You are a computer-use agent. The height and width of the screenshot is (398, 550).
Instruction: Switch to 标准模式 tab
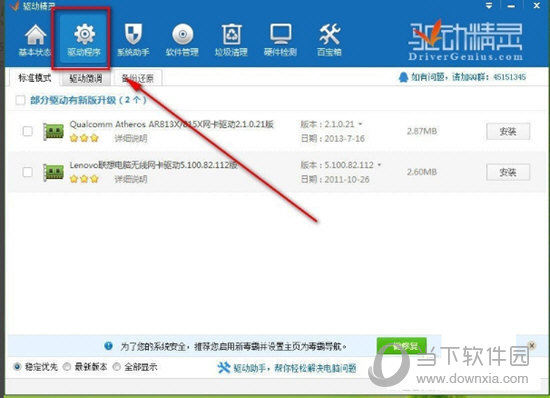(x=34, y=78)
